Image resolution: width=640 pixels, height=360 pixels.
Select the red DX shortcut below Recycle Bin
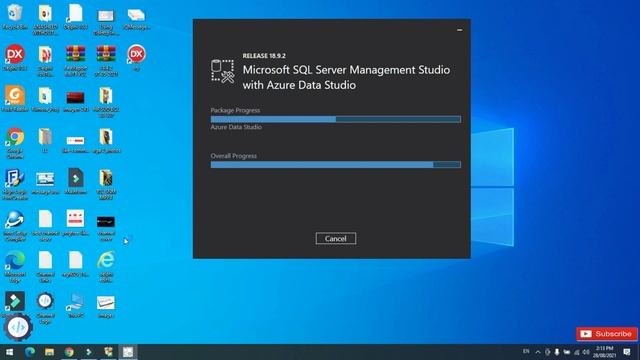tap(15, 58)
